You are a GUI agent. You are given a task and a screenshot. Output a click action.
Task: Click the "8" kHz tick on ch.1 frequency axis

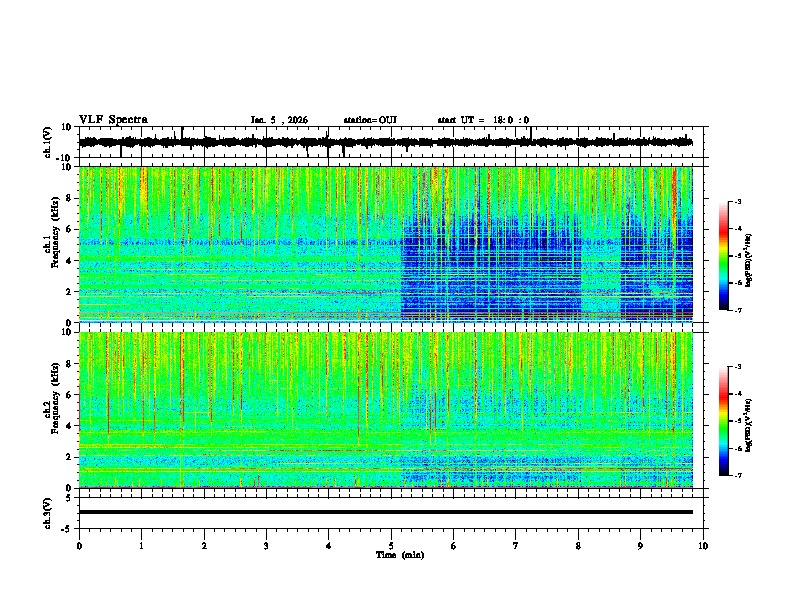click(x=69, y=198)
